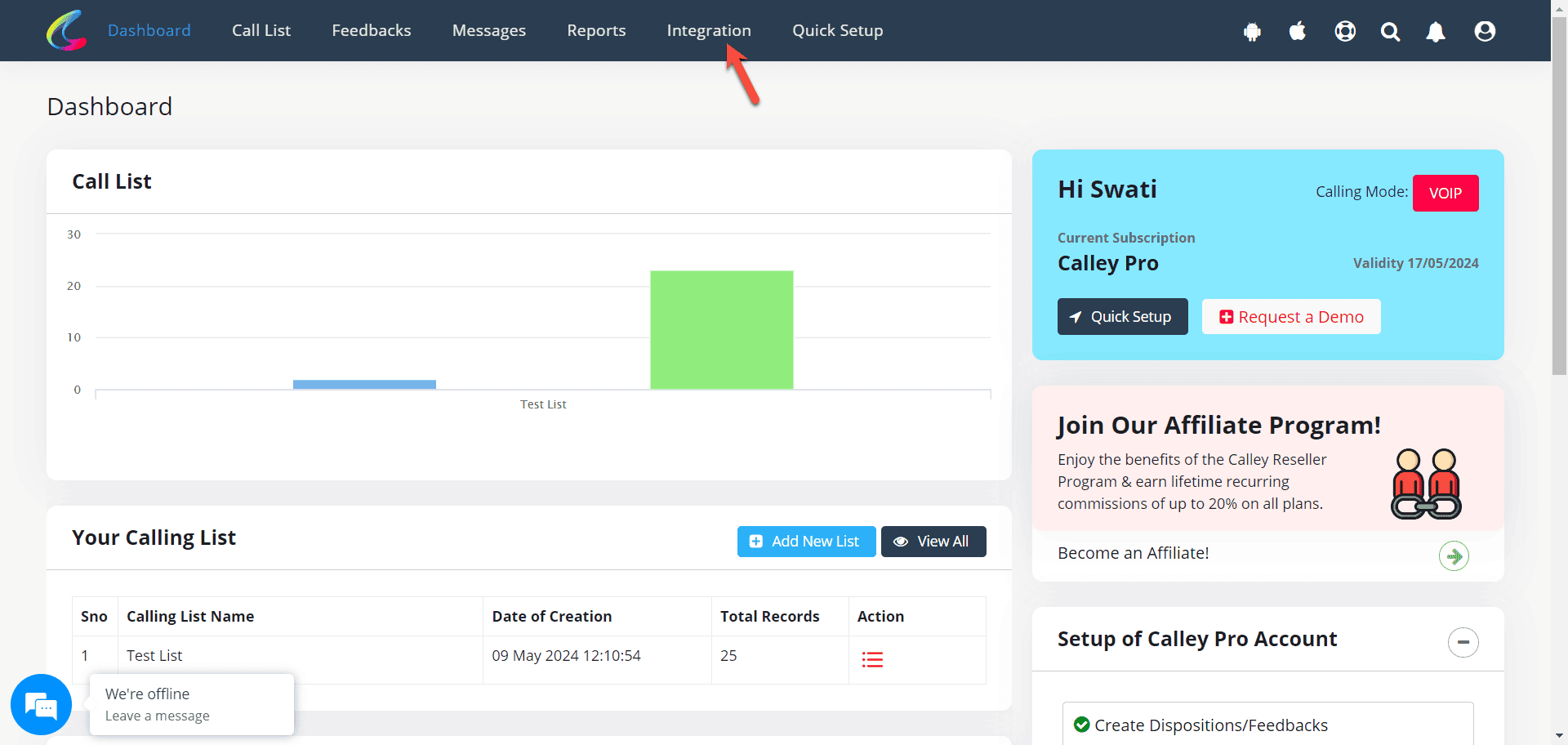This screenshot has height=745, width=1568.
Task: Open the action list icon for Test List
Action: pyautogui.click(x=872, y=659)
